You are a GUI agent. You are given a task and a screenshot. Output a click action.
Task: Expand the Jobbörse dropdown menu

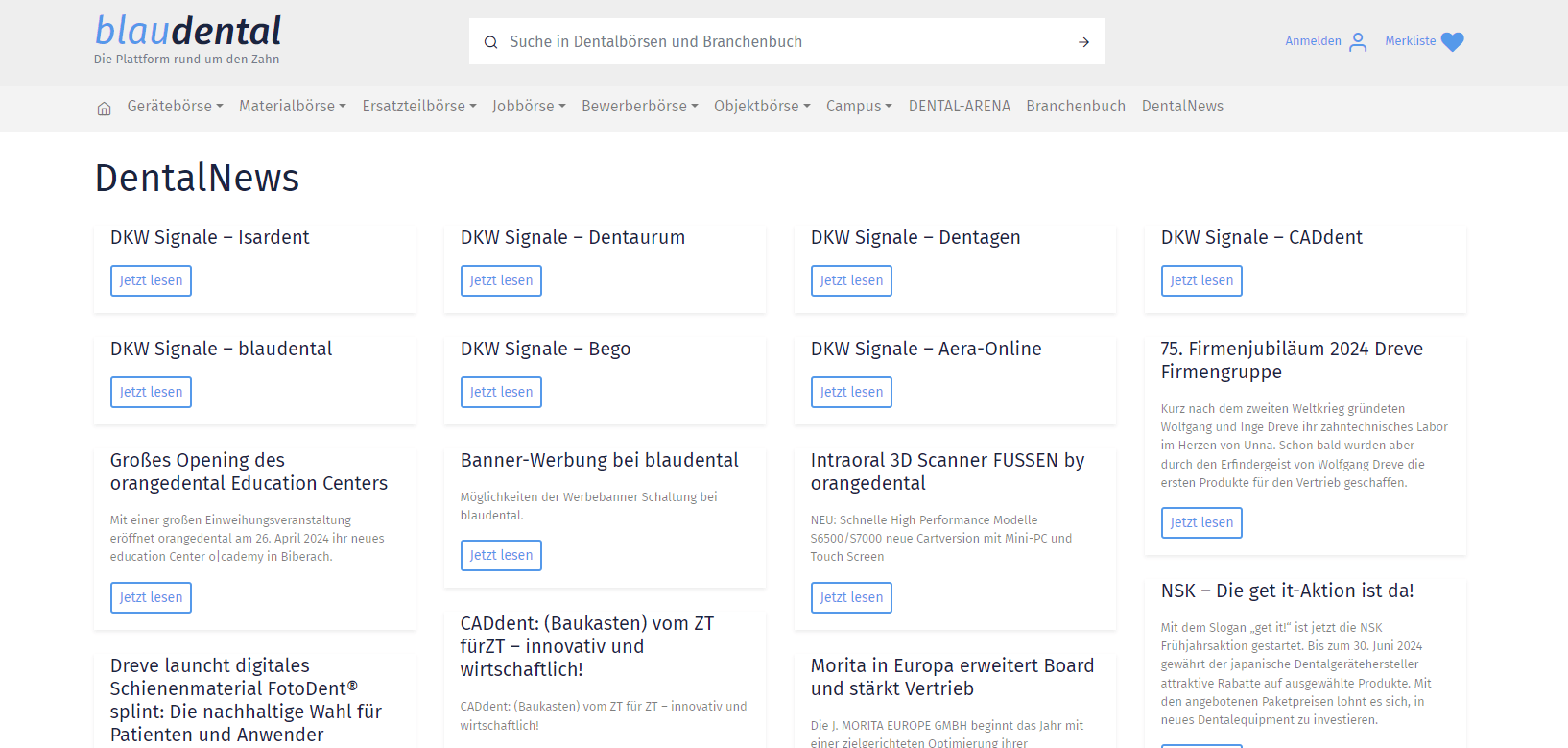coord(529,107)
